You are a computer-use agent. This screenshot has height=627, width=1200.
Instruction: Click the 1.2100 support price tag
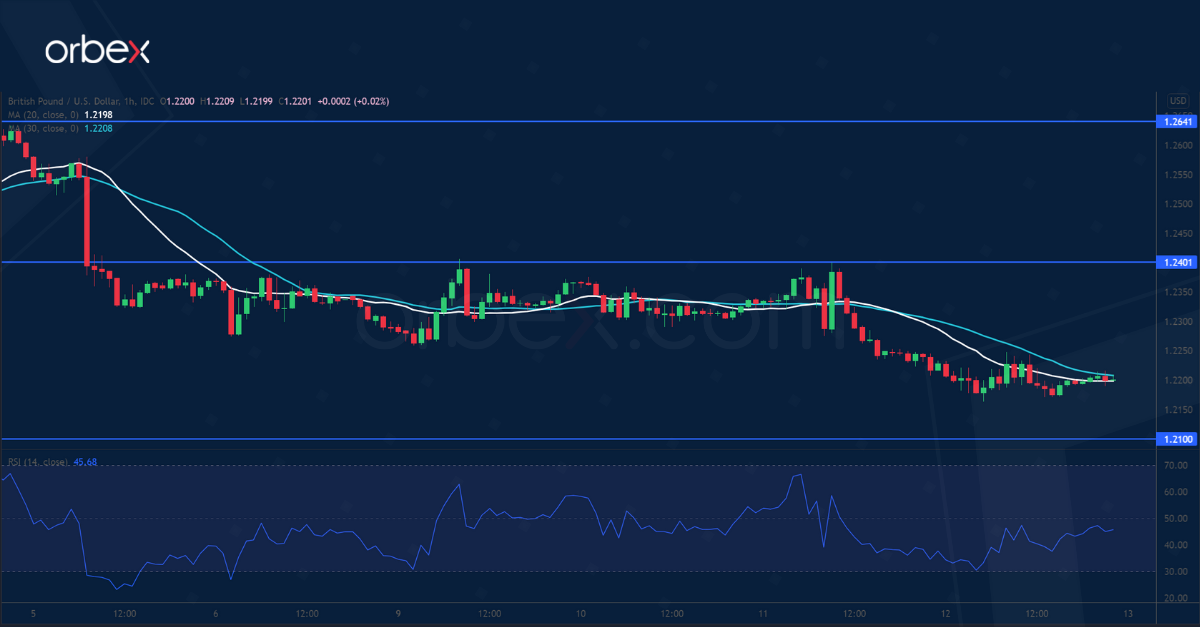point(1177,438)
